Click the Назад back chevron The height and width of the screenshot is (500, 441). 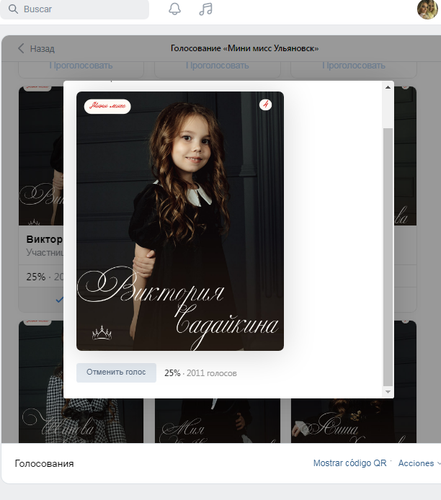pyautogui.click(x=21, y=48)
